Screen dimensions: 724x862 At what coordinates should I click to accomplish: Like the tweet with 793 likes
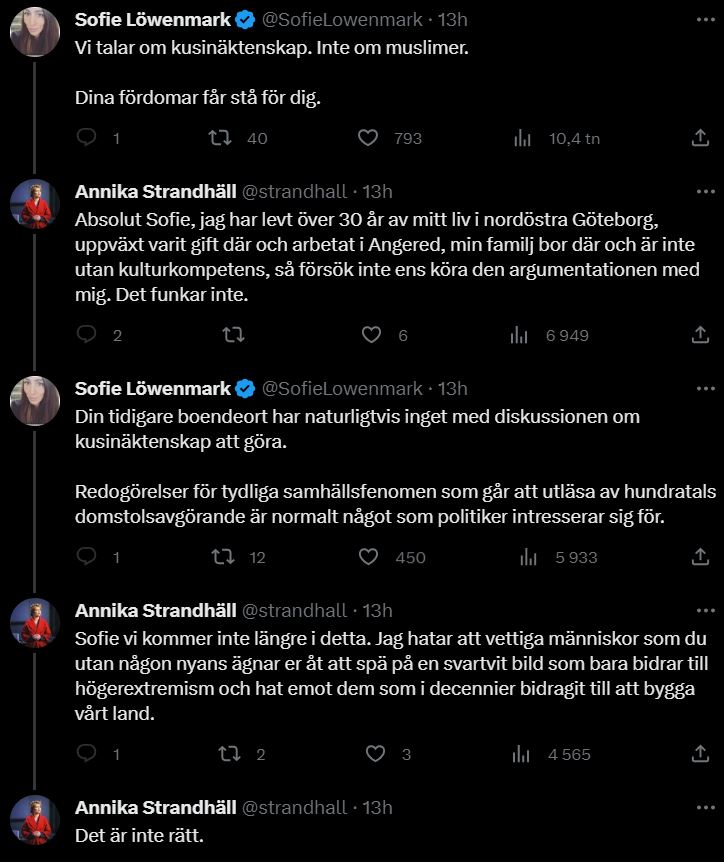[x=368, y=139]
